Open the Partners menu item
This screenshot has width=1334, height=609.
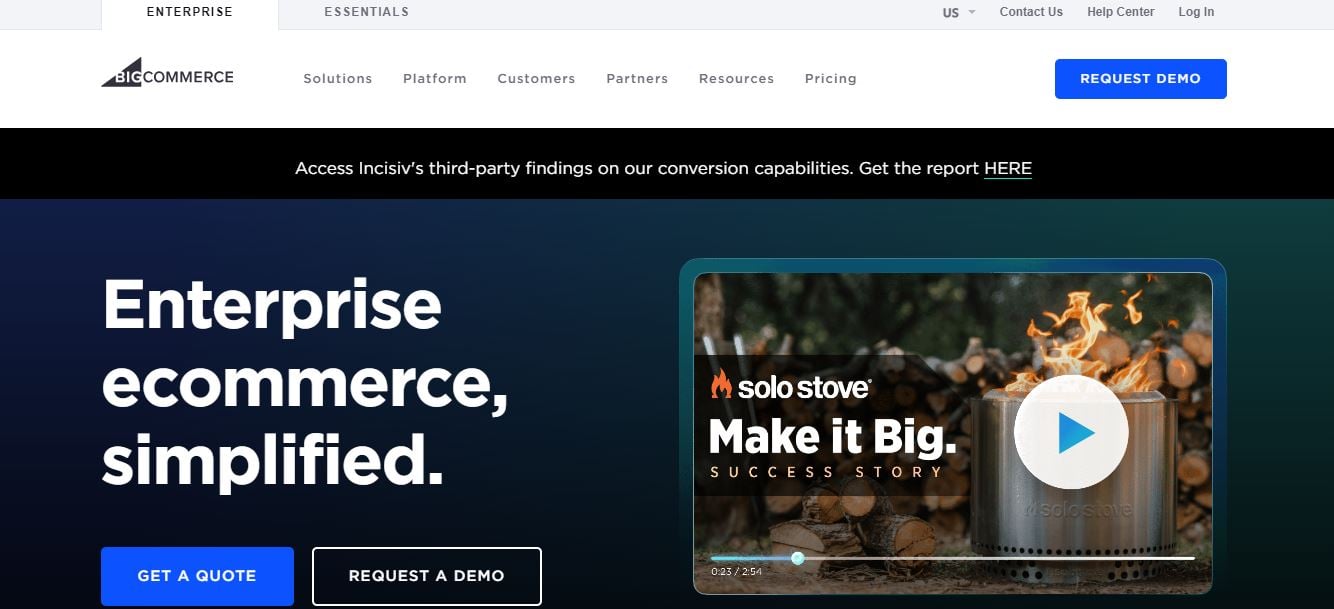coord(636,78)
